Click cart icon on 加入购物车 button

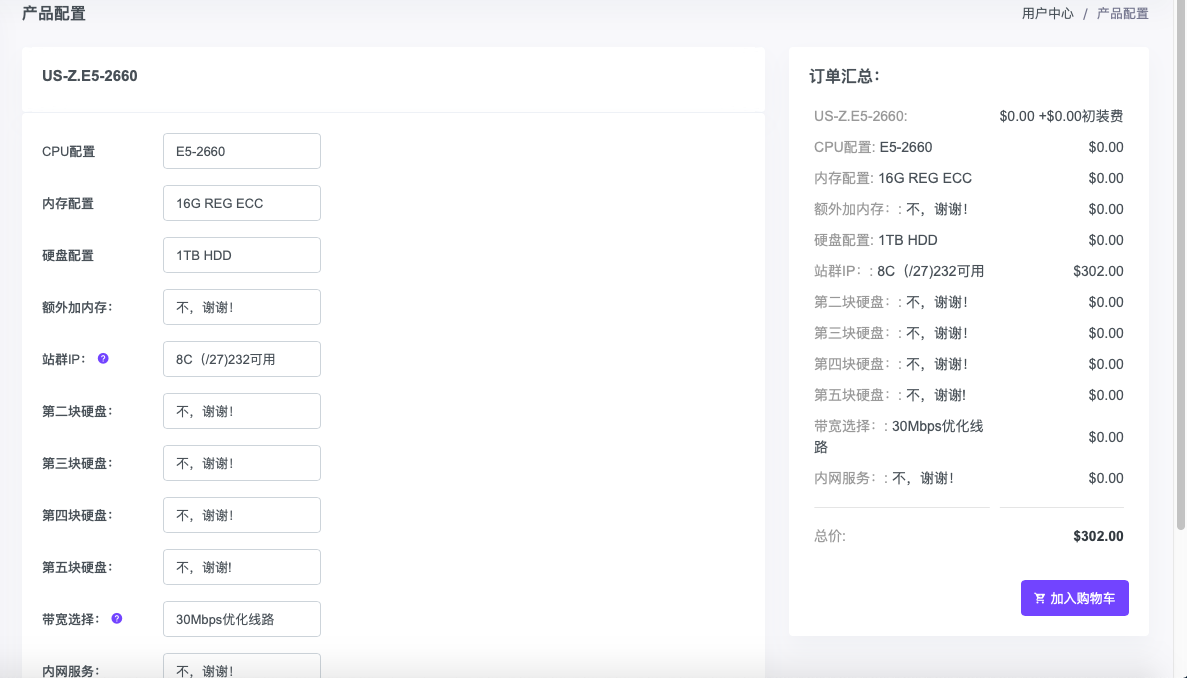pyautogui.click(x=1040, y=598)
